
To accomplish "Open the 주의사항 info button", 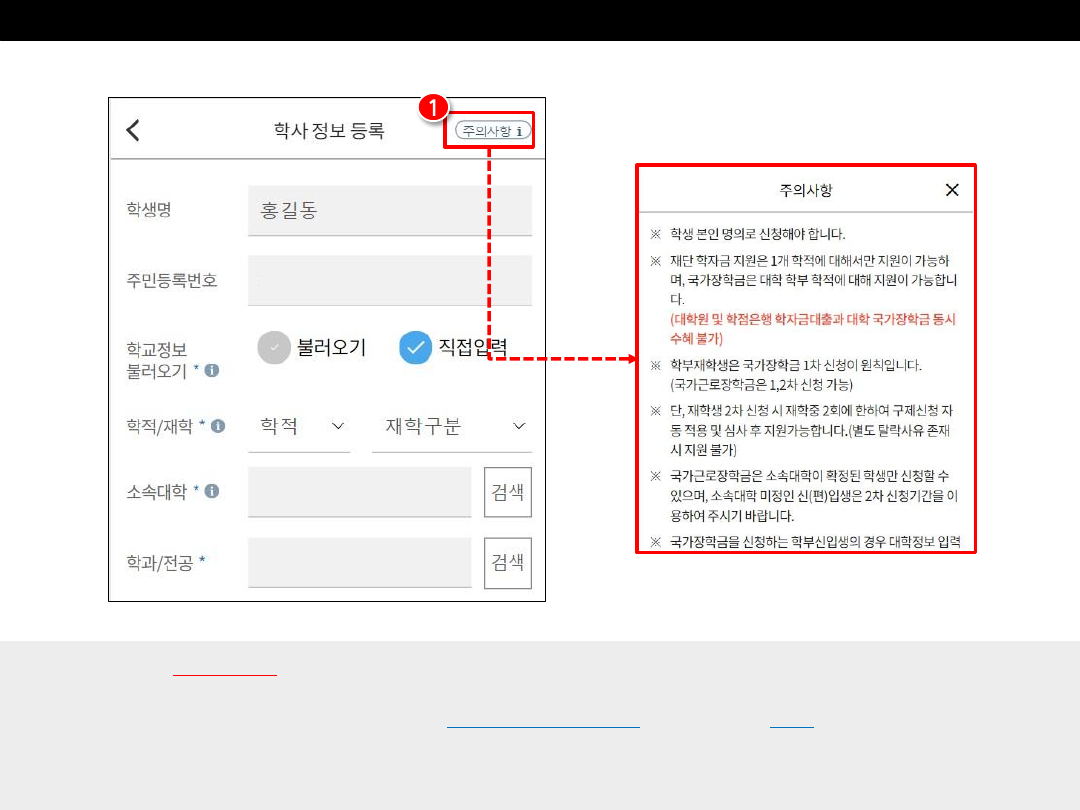I will tap(492, 131).
